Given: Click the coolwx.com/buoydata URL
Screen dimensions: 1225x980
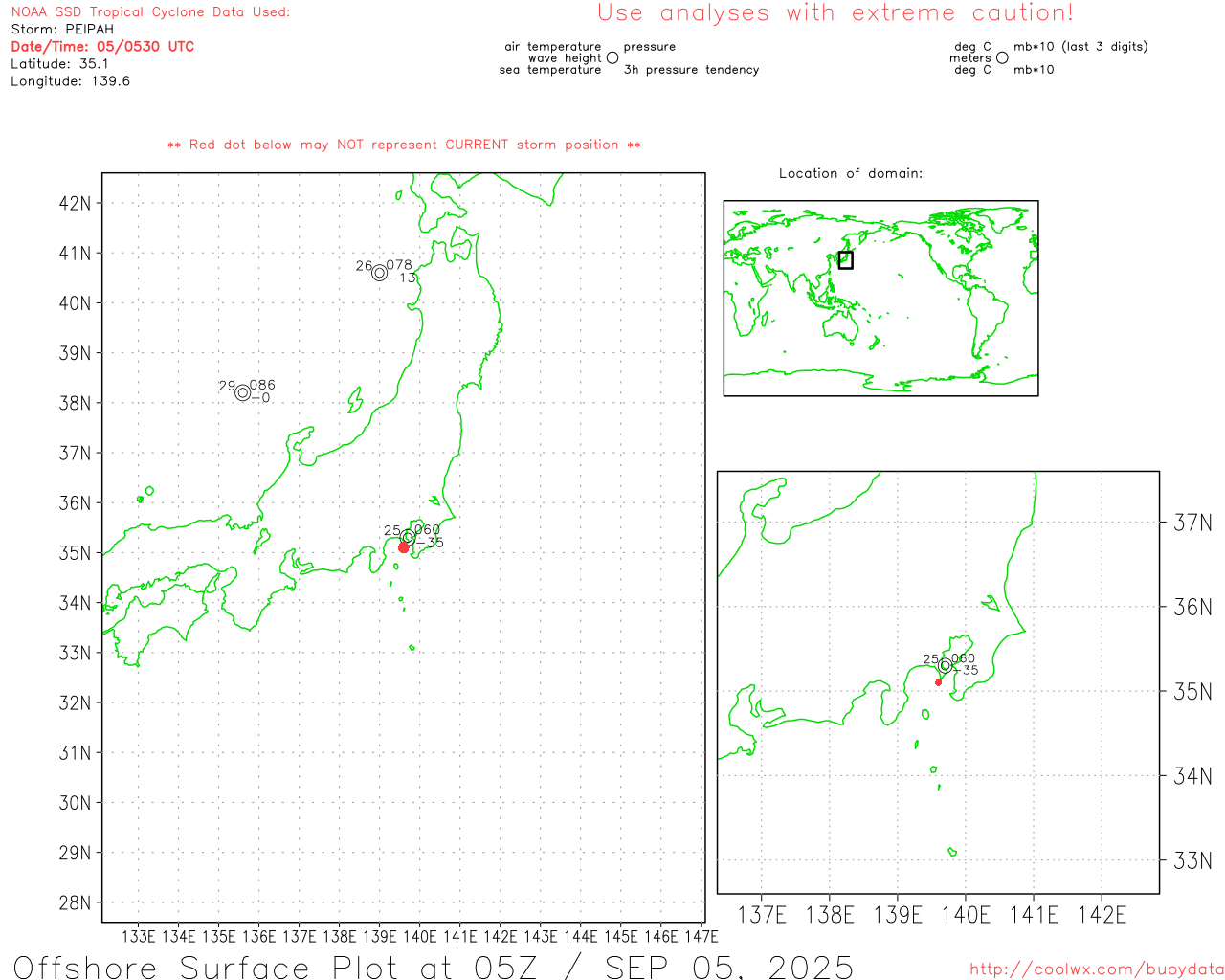Looking at the screenshot, I should point(1097,969).
